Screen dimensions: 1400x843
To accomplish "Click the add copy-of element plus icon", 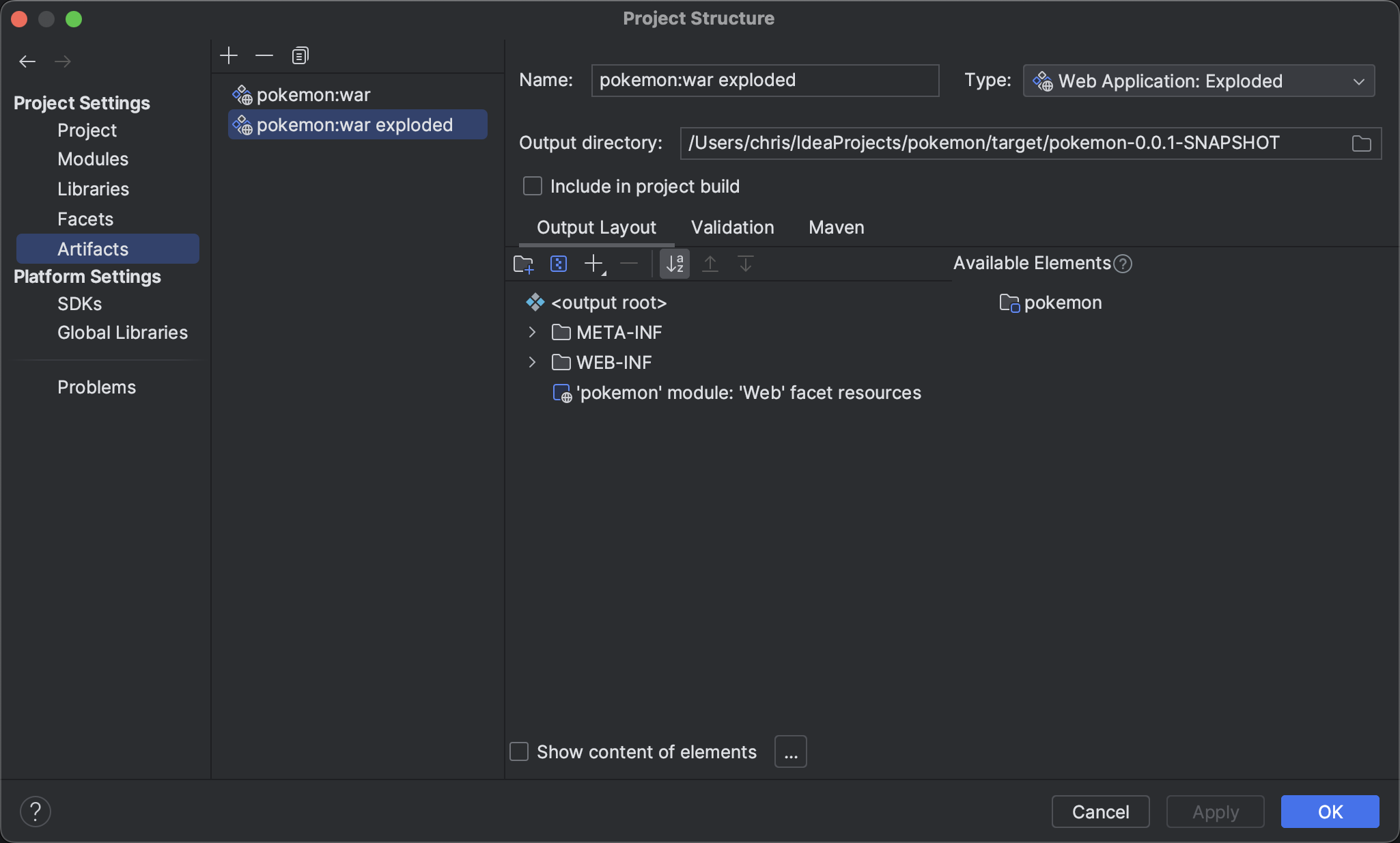I will [x=594, y=264].
